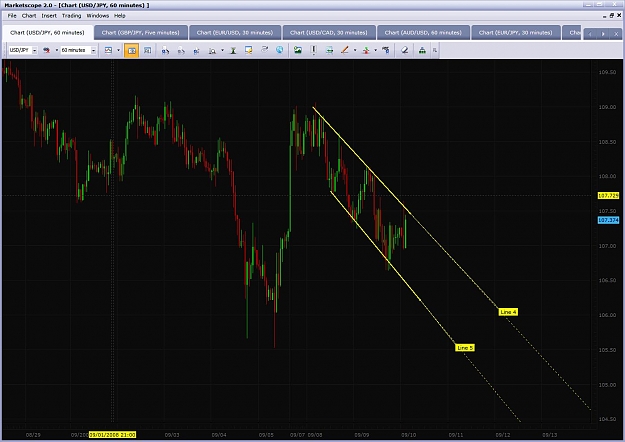Screen dimensions: 625x442
Task: Select the trend line pencil tool
Action: point(345,50)
